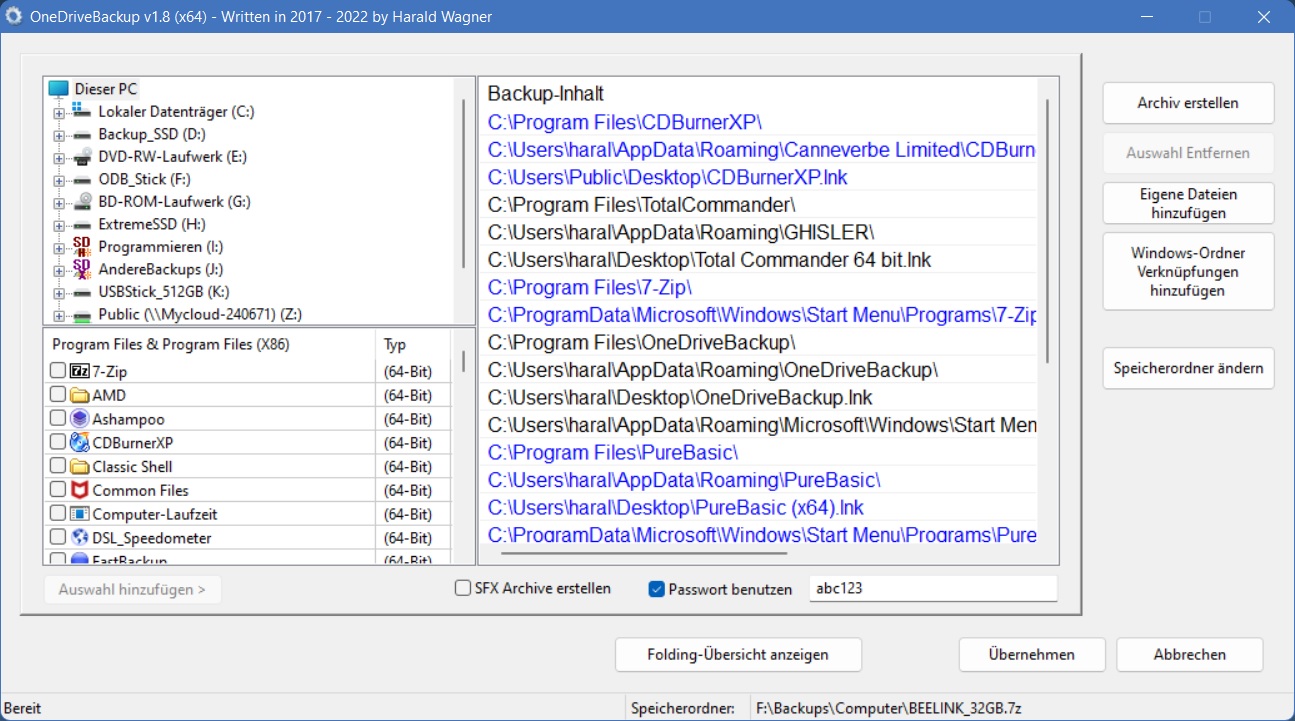Viewport: 1295px width, 721px height.
Task: Click the Computer-Laufzeit program icon
Action: coord(79,514)
